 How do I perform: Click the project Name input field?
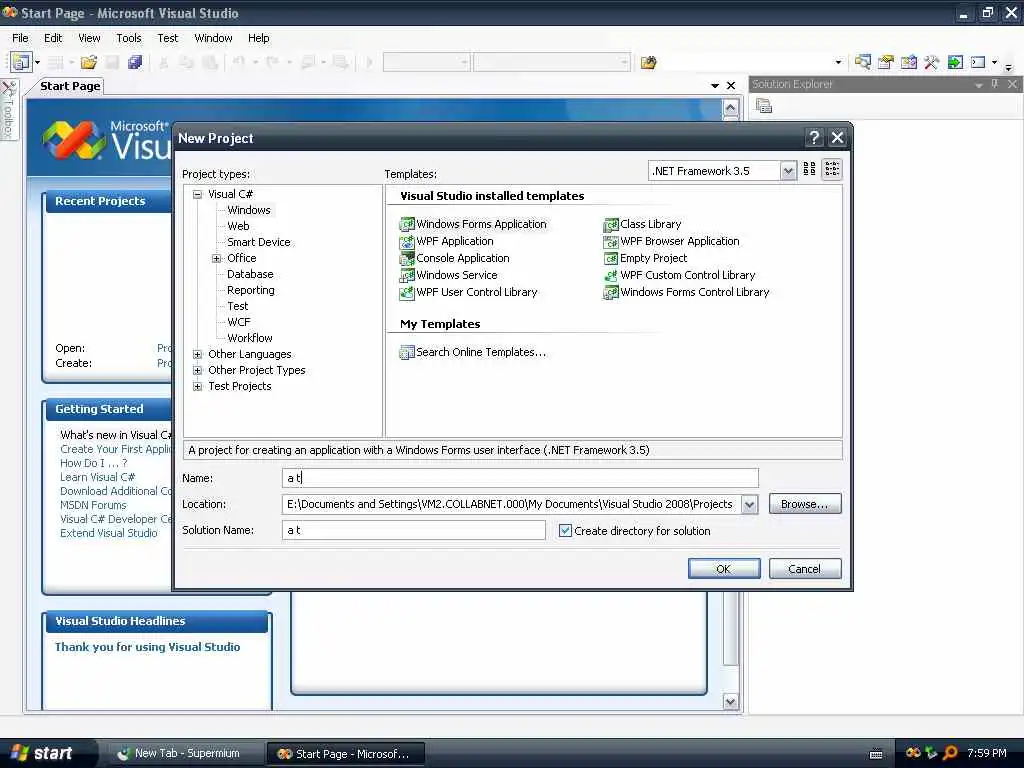(520, 478)
